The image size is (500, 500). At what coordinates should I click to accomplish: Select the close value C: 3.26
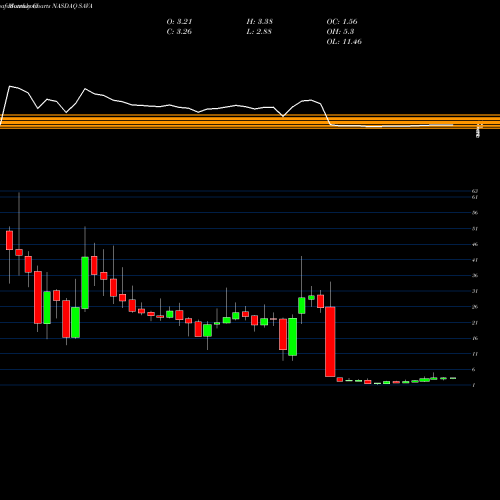[x=179, y=32]
